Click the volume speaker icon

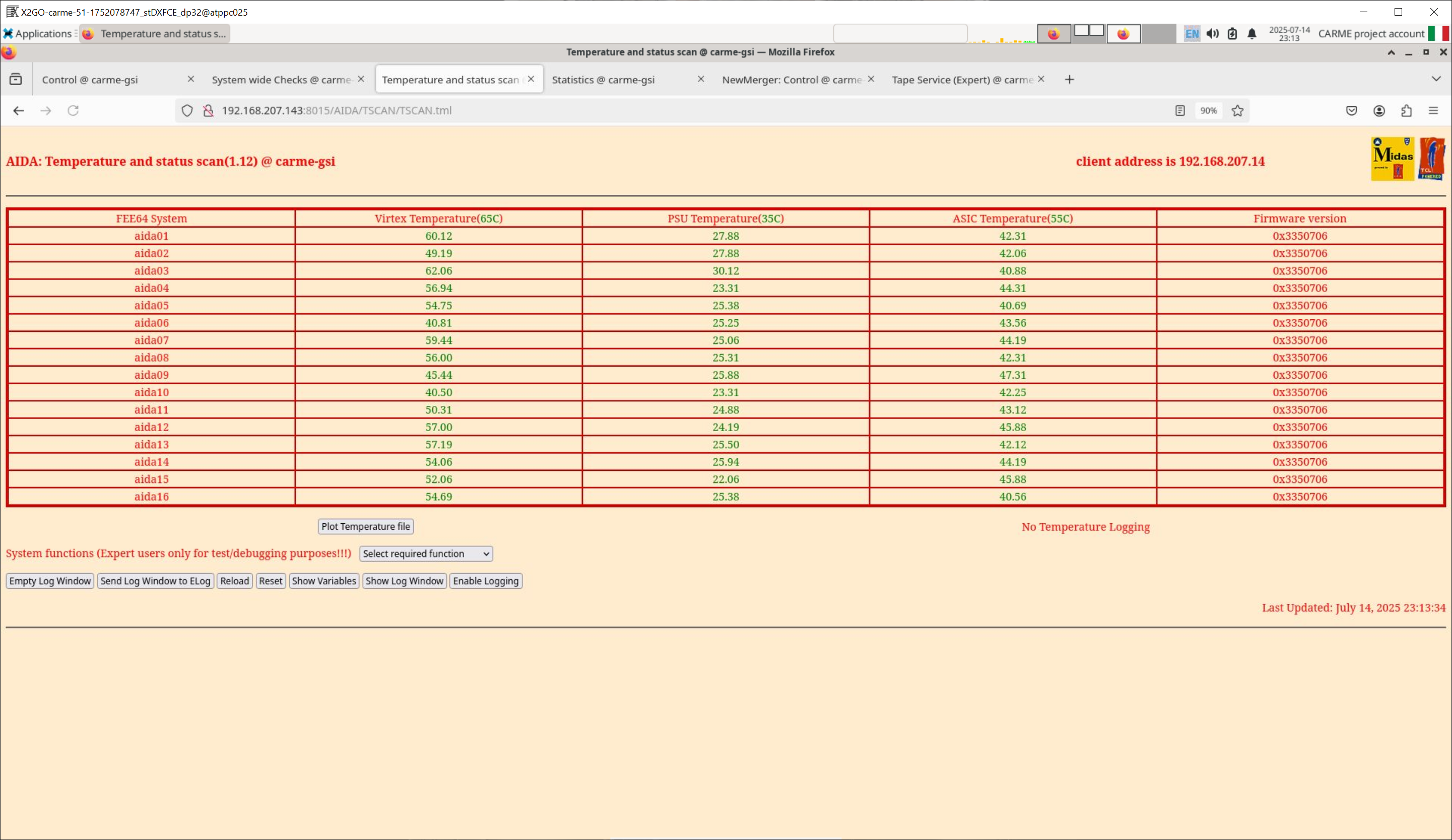tap(1212, 34)
